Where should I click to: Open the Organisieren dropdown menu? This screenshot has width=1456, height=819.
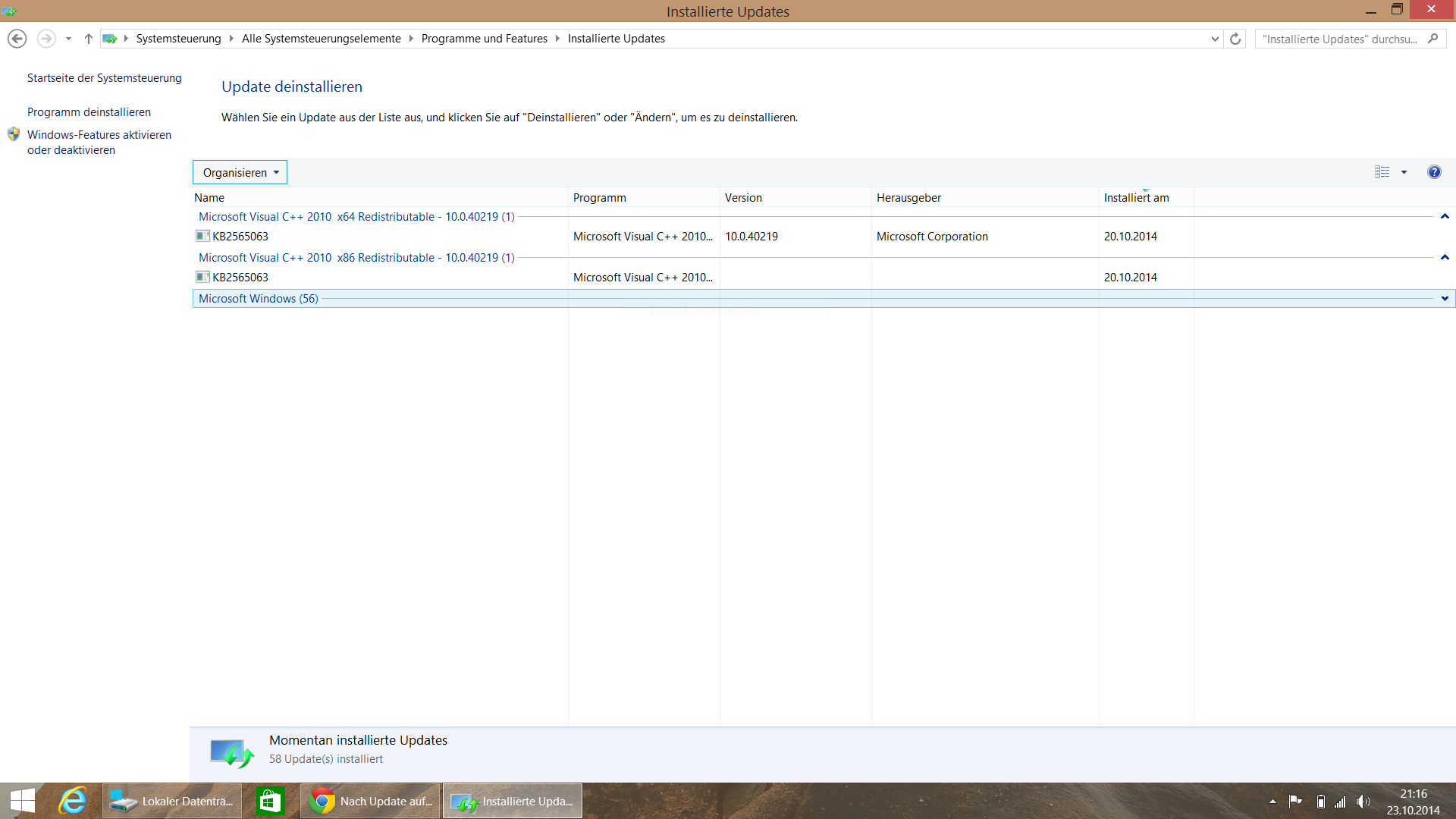point(240,172)
